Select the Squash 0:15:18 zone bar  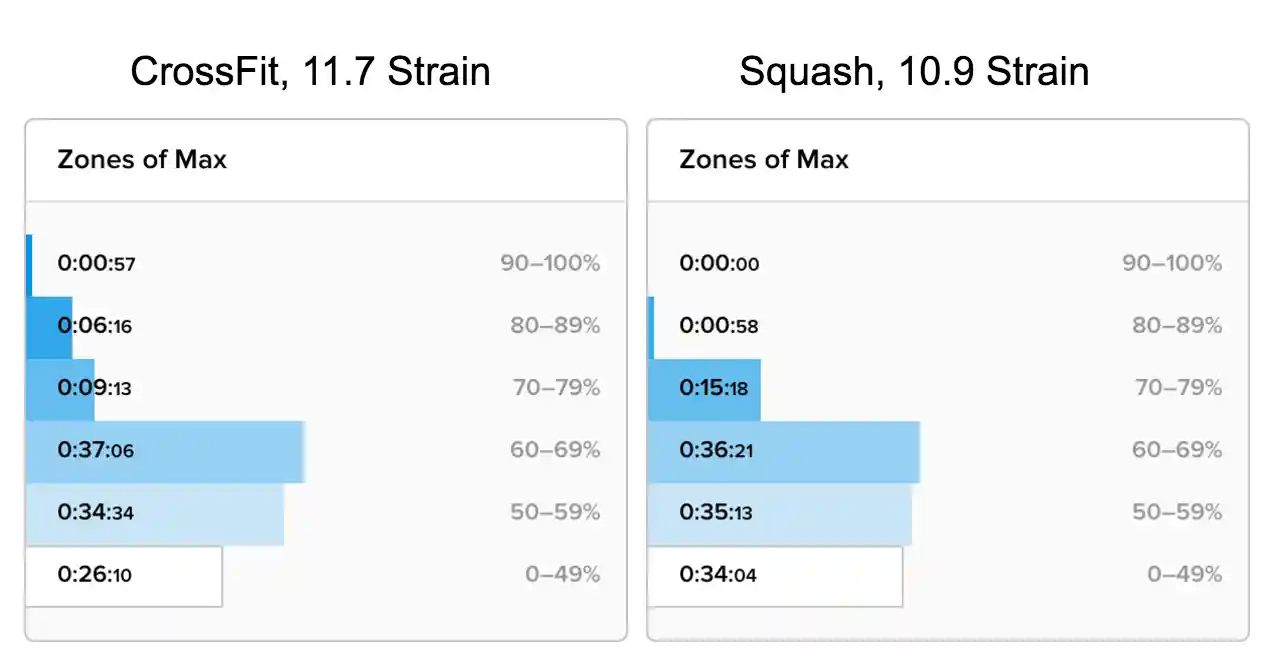pos(704,389)
